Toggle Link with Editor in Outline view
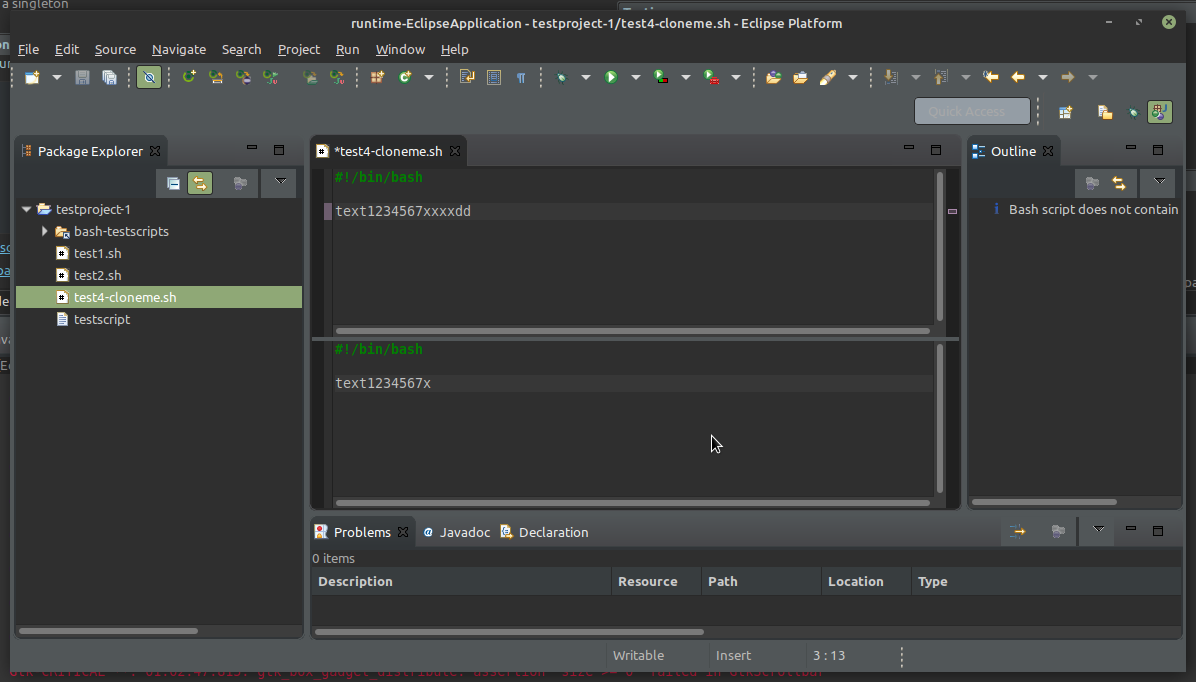The width and height of the screenshot is (1196, 682). pos(1119,183)
